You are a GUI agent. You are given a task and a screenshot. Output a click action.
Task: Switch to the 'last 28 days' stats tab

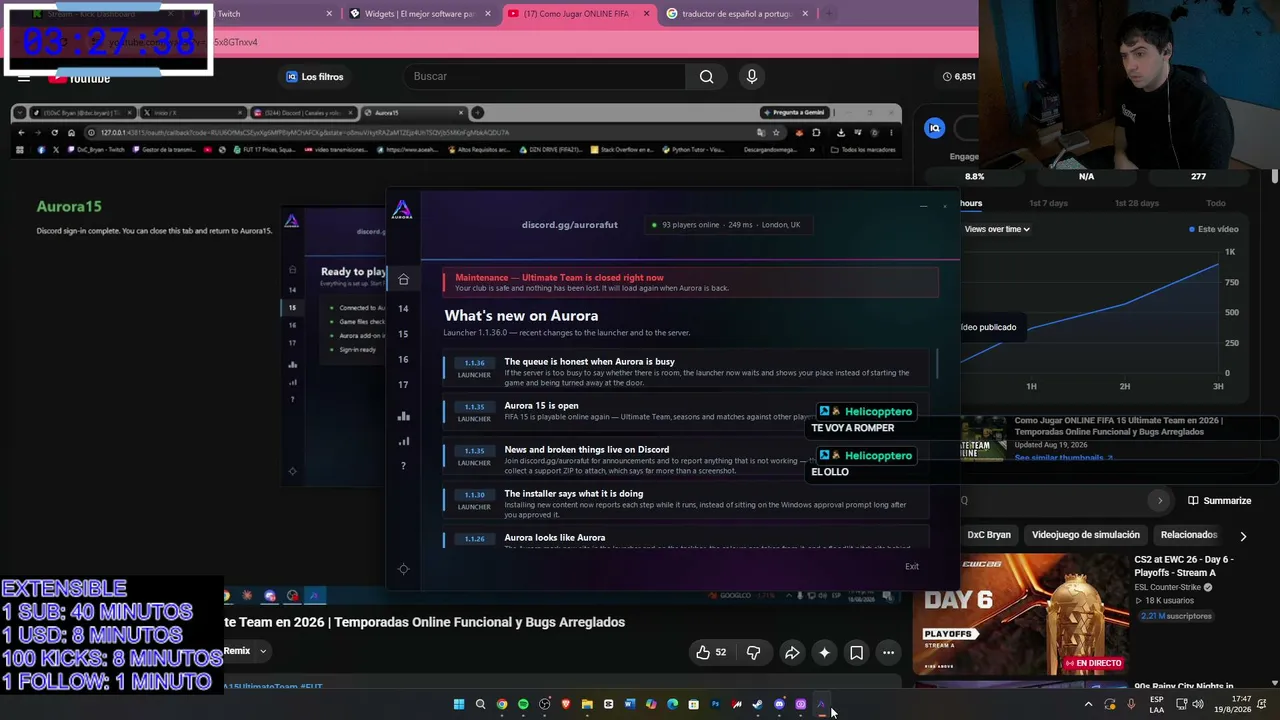pos(1137,203)
